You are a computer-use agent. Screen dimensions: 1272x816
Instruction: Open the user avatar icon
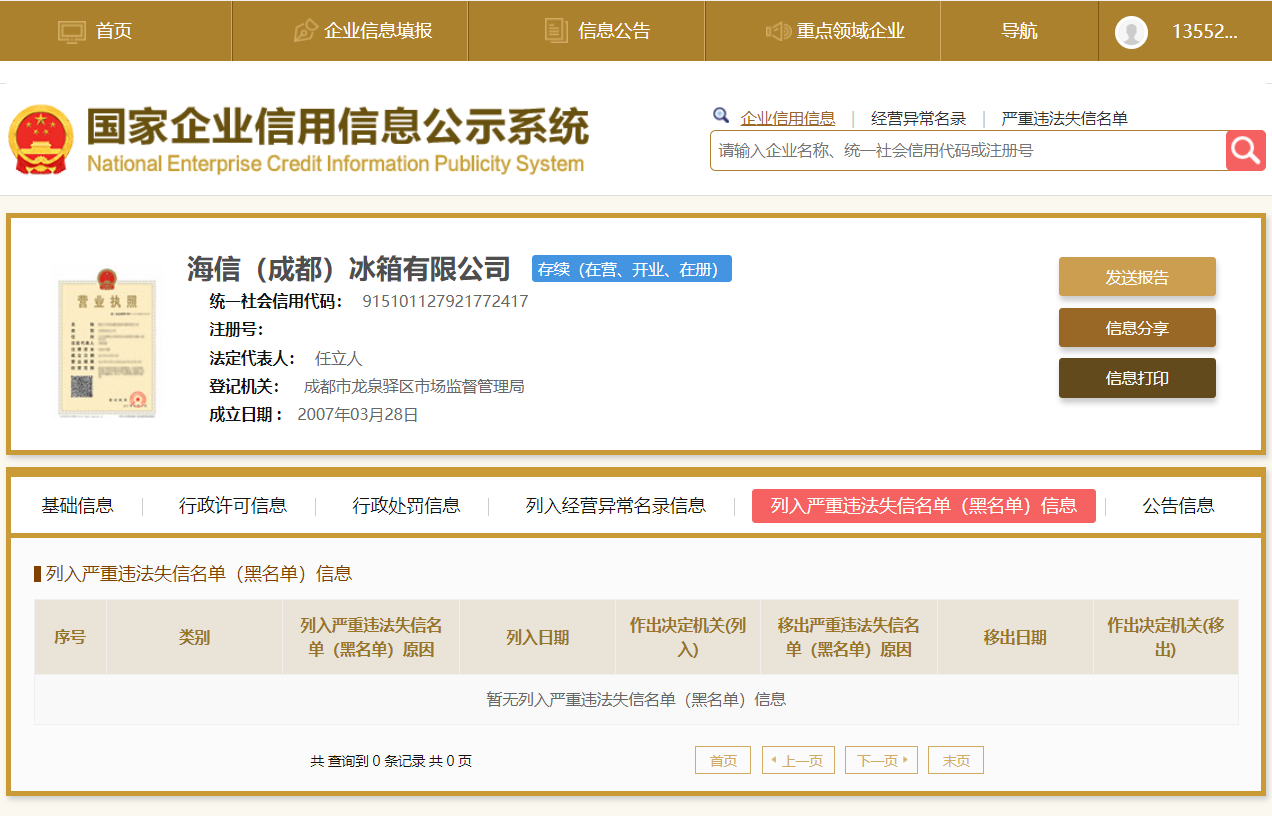point(1131,32)
